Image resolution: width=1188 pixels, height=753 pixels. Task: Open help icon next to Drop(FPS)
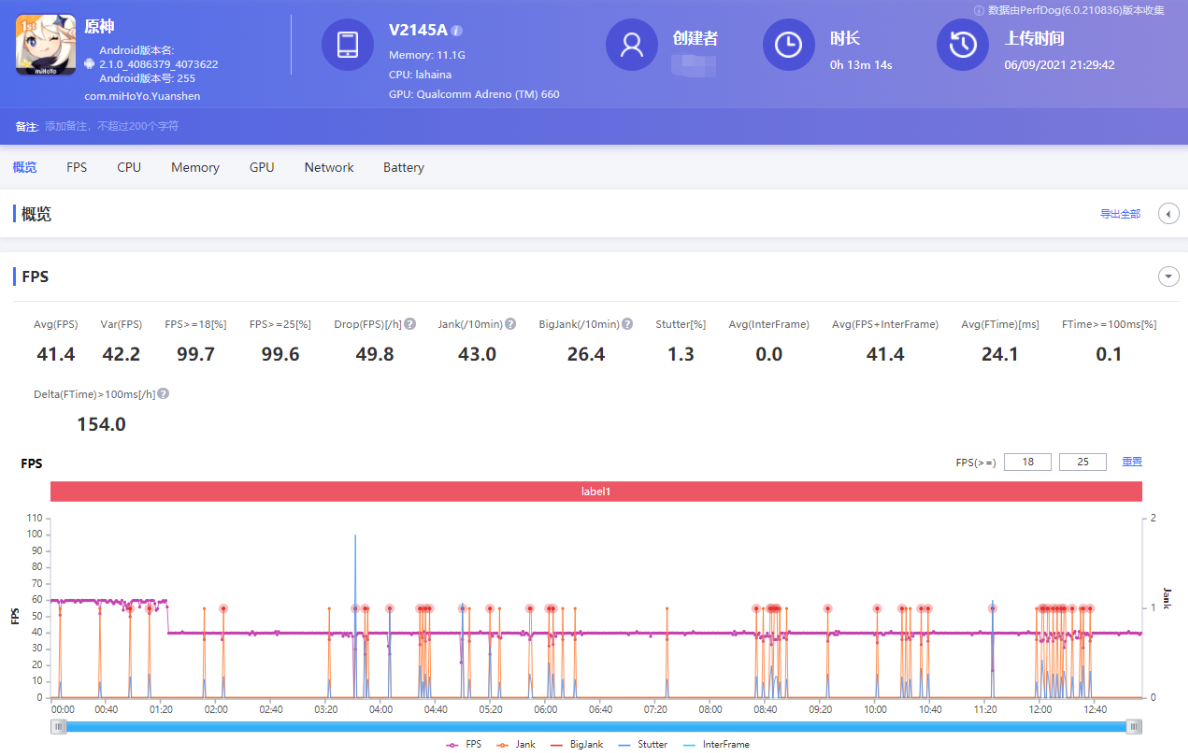[410, 324]
